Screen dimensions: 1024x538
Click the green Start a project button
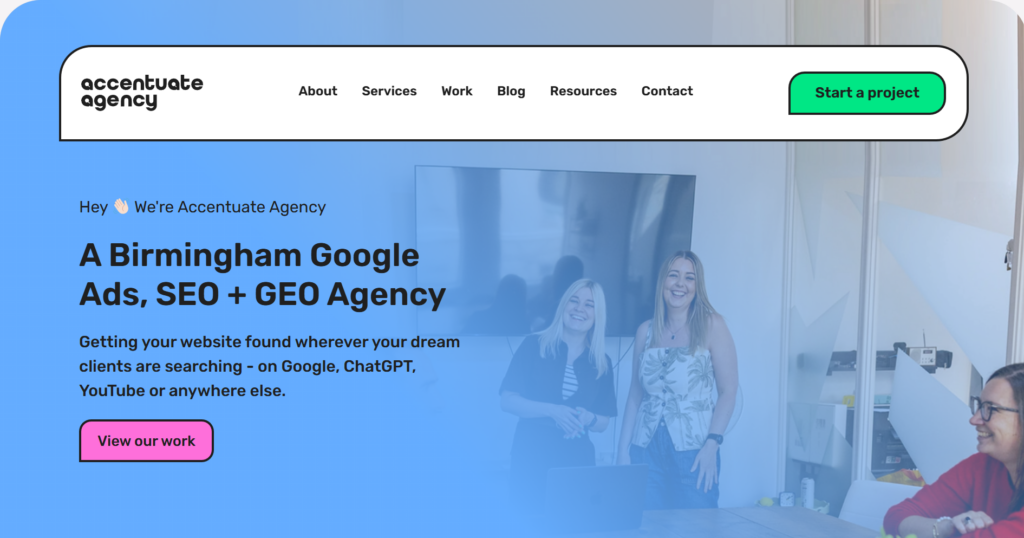867,93
